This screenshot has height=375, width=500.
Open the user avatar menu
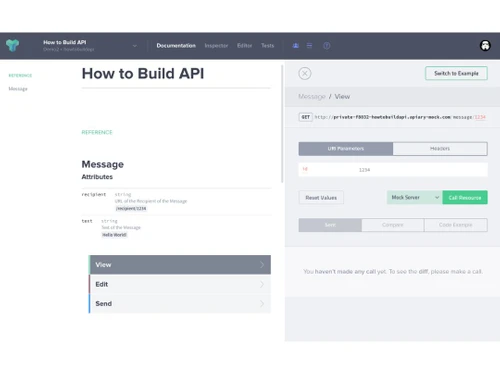click(485, 45)
